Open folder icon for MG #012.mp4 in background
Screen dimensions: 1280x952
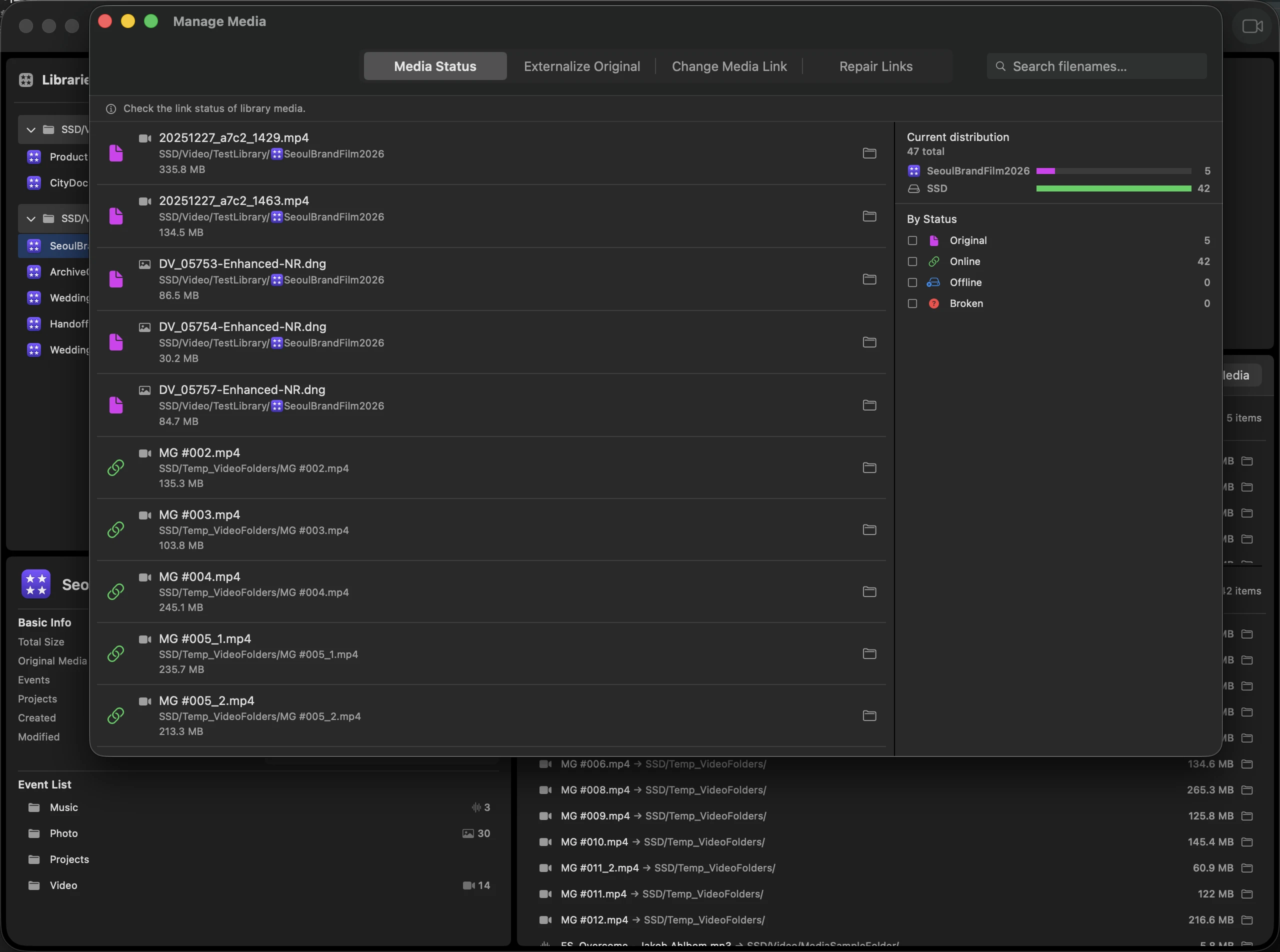[1247, 920]
